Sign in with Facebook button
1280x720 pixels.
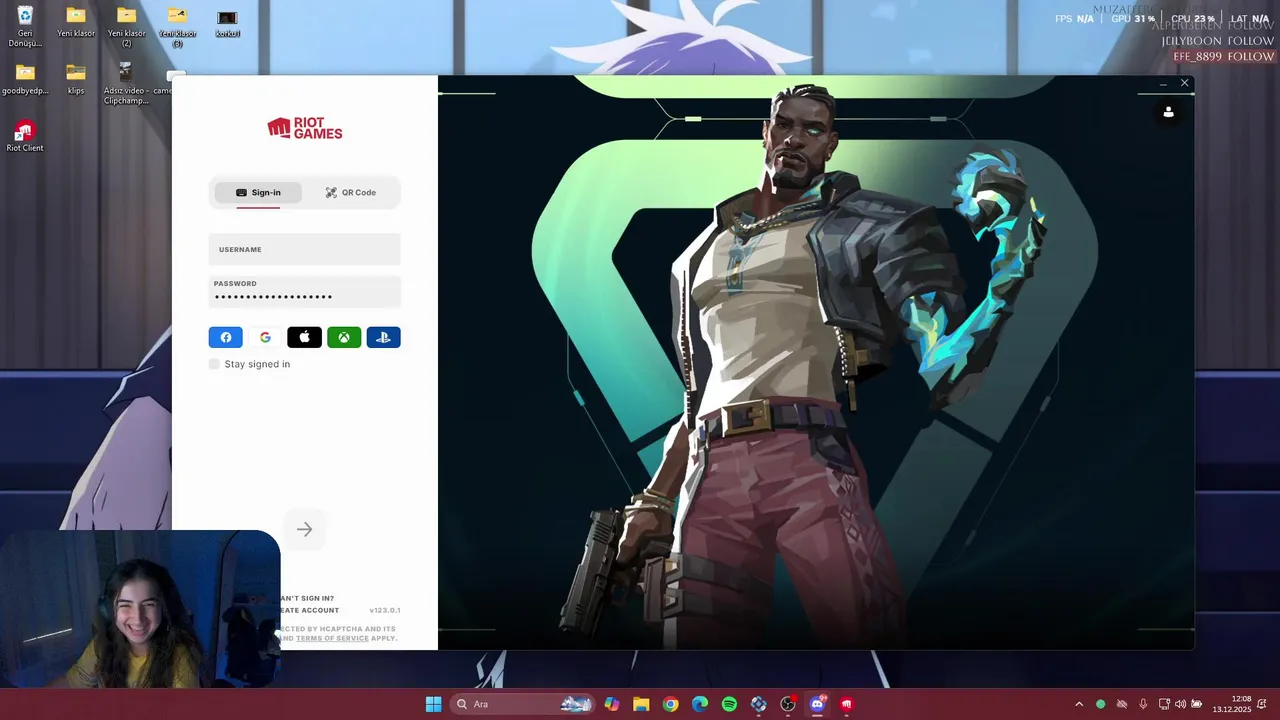(x=225, y=337)
